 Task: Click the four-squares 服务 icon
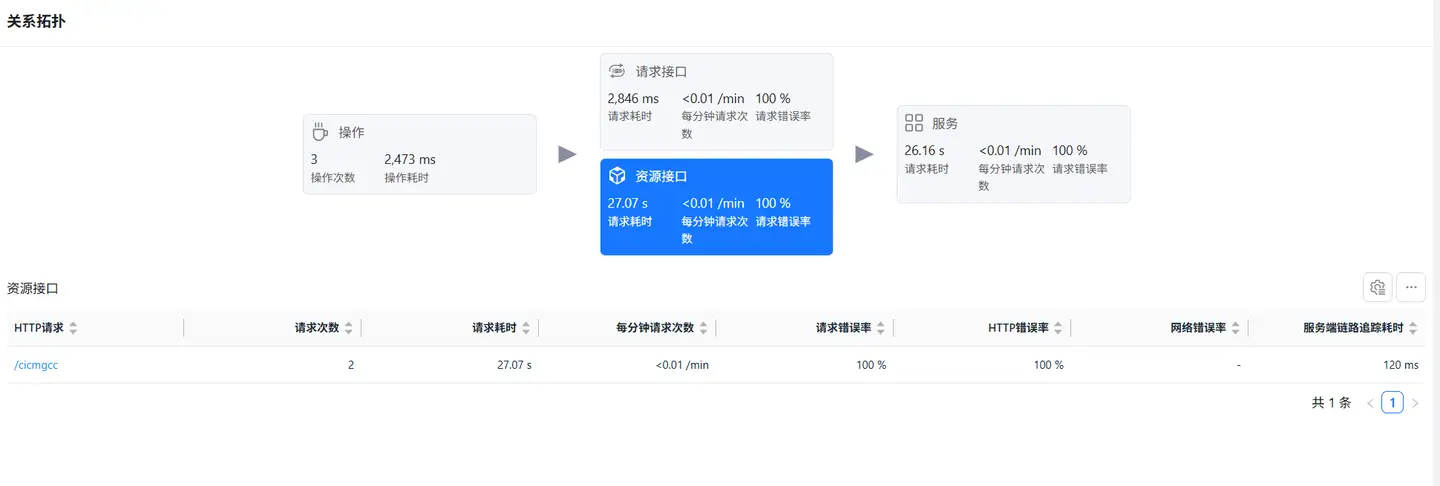point(913,123)
